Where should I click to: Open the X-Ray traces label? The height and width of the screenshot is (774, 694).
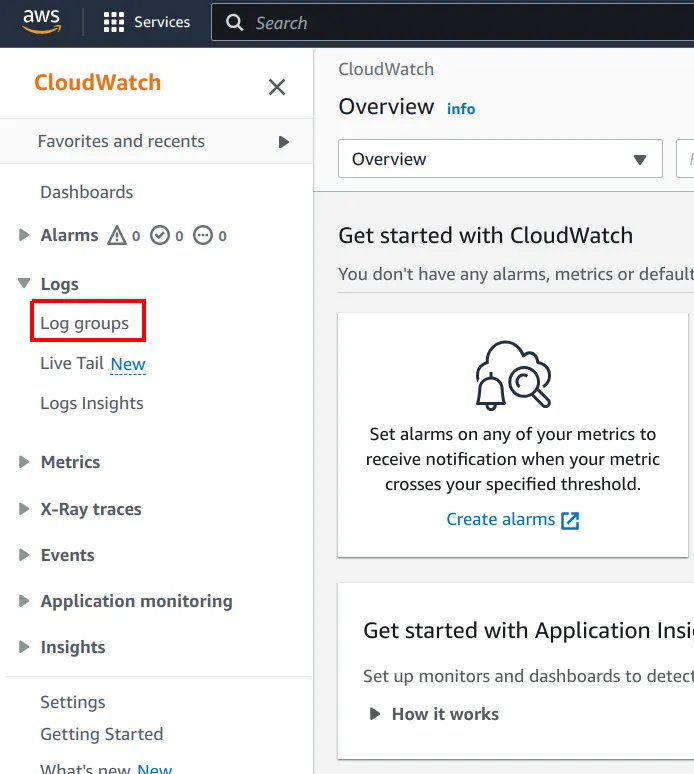(91, 509)
